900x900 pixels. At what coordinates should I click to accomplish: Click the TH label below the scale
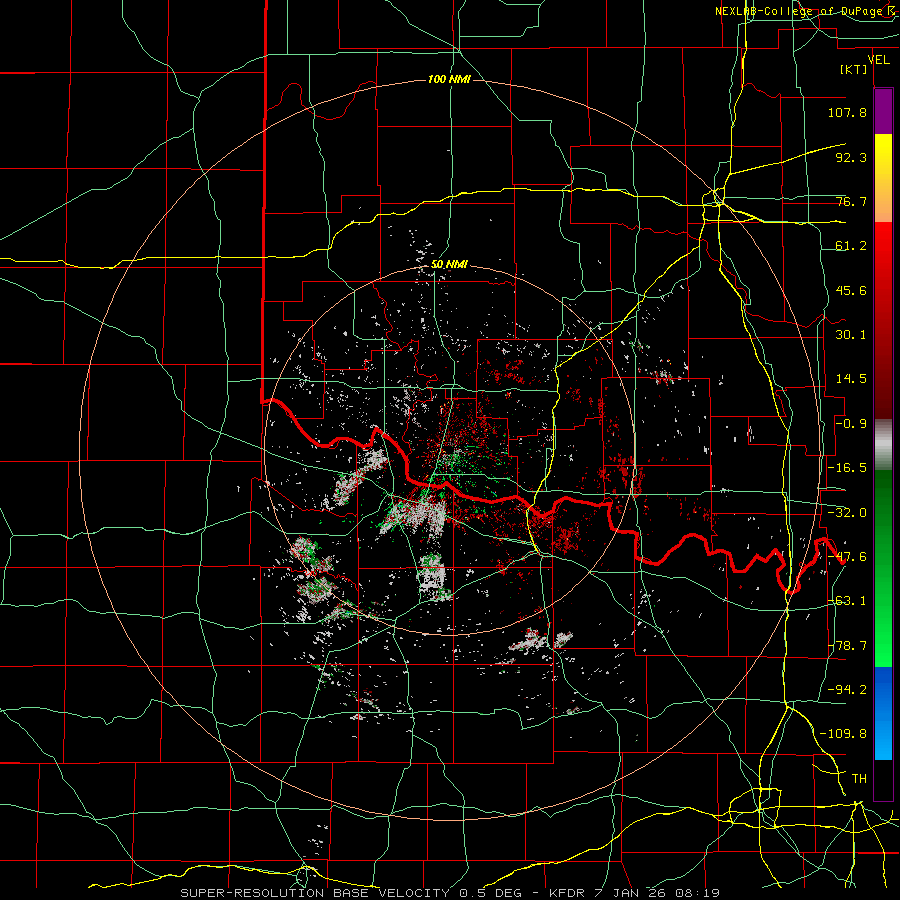pyautogui.click(x=859, y=779)
